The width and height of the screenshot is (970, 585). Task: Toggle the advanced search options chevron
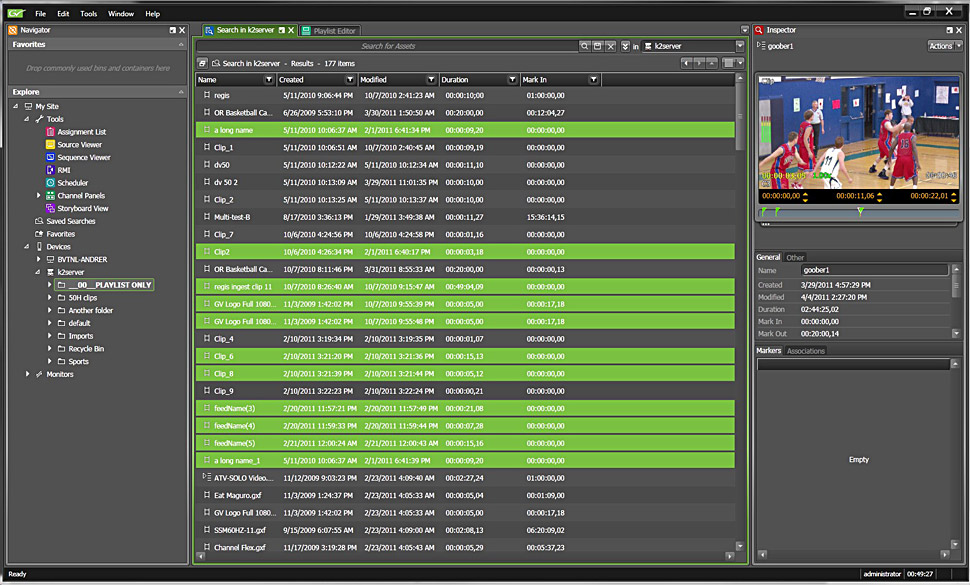tap(625, 46)
